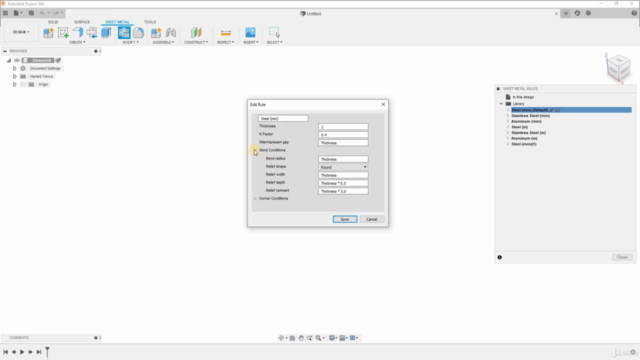This screenshot has height=360, width=640.
Task: Click the Insert image icon
Action: tap(250, 33)
